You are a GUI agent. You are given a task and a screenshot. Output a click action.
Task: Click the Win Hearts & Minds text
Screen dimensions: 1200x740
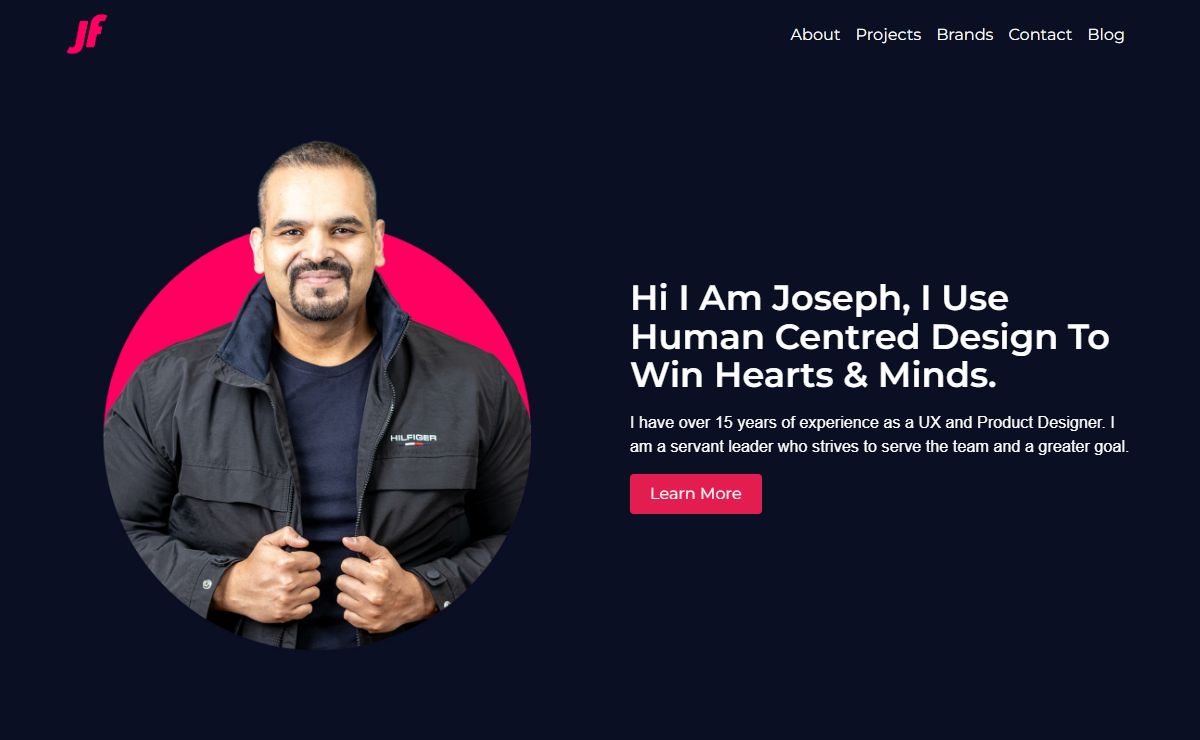coord(814,376)
